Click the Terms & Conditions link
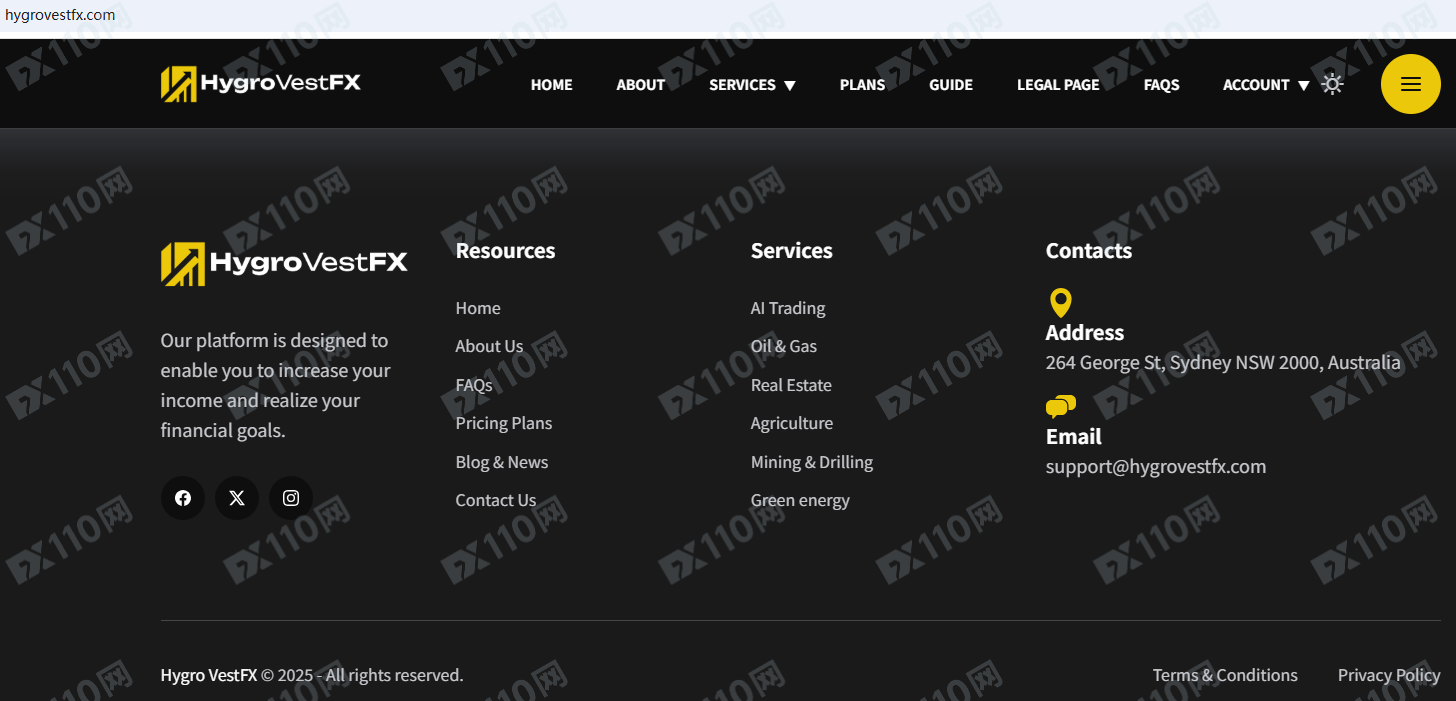The image size is (1456, 701). pos(1225,675)
